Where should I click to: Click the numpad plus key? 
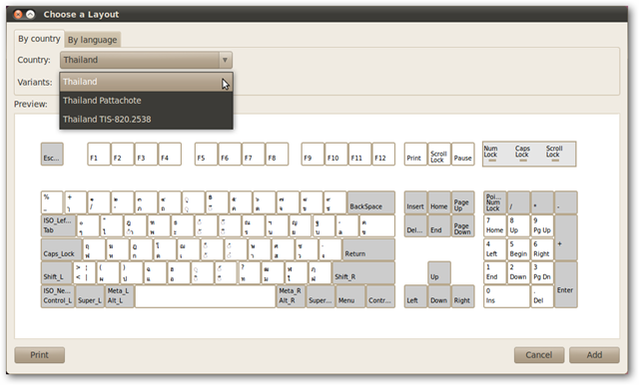pos(566,238)
